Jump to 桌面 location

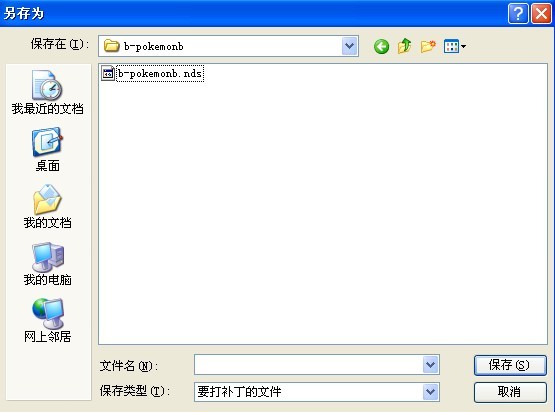[x=47, y=150]
